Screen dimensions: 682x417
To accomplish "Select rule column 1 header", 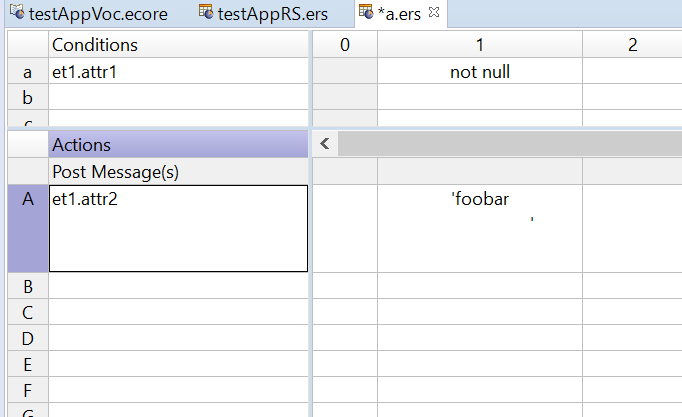I will (480, 45).
